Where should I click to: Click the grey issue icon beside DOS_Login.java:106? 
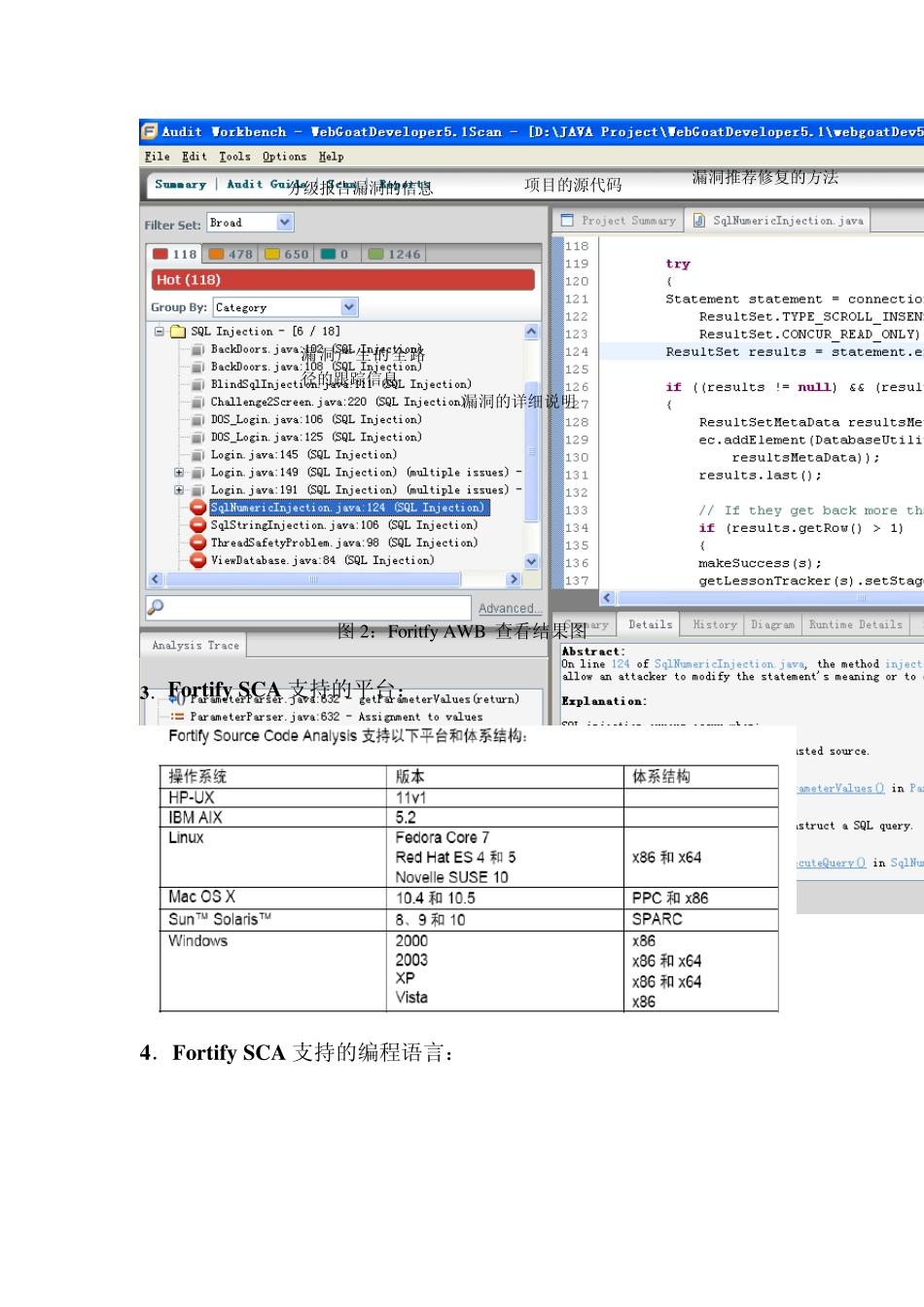pyautogui.click(x=197, y=419)
